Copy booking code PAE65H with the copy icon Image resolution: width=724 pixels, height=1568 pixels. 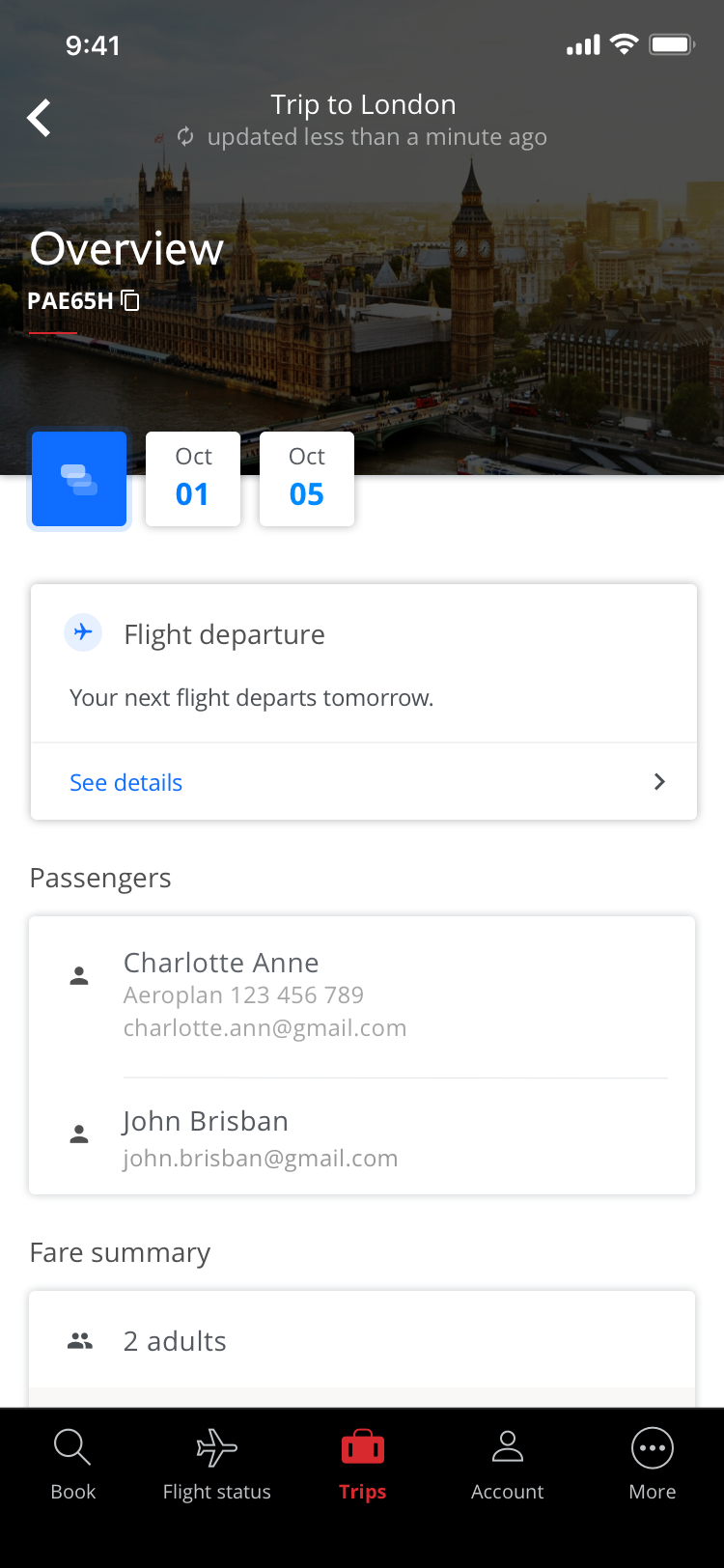tap(130, 301)
